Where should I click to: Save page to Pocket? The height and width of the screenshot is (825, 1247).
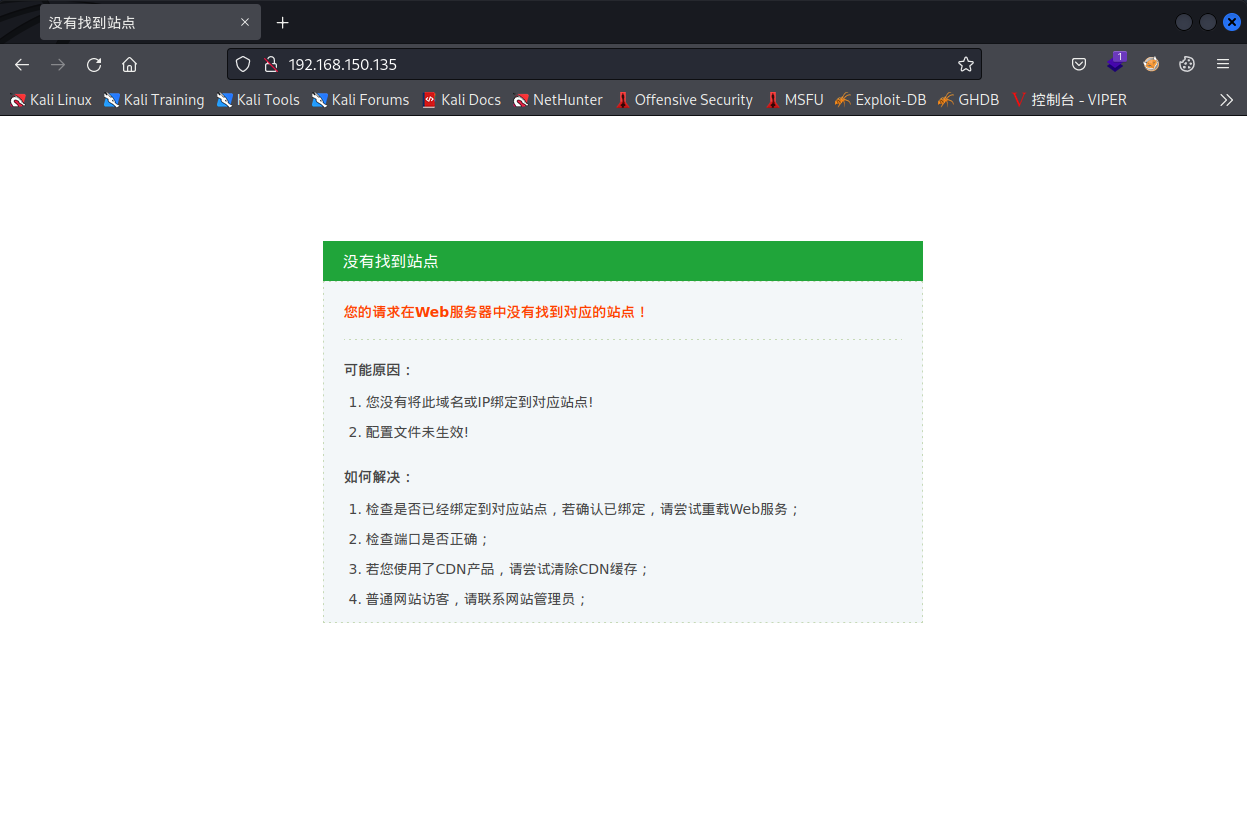(x=1079, y=64)
